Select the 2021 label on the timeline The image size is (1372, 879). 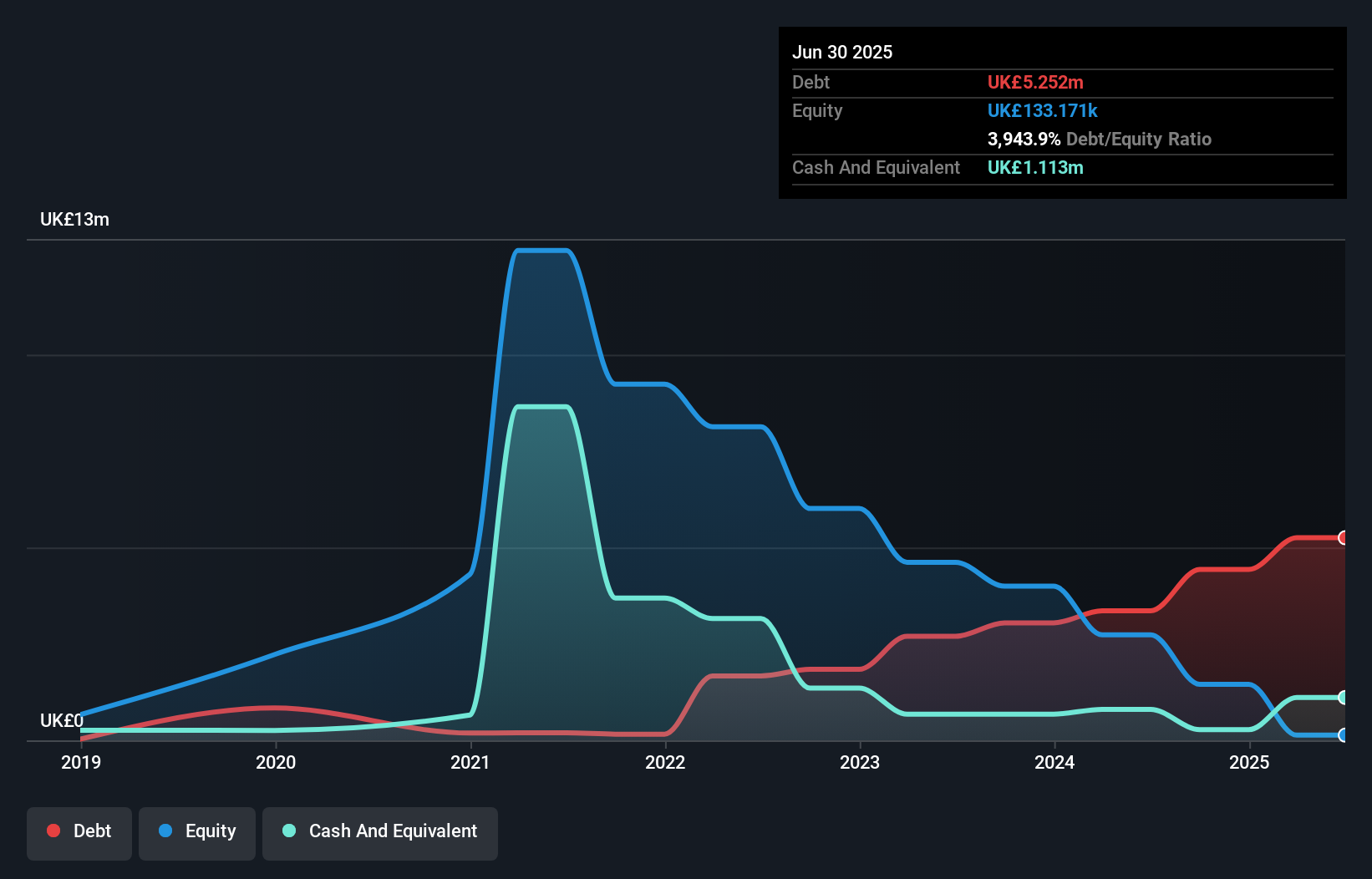470,762
